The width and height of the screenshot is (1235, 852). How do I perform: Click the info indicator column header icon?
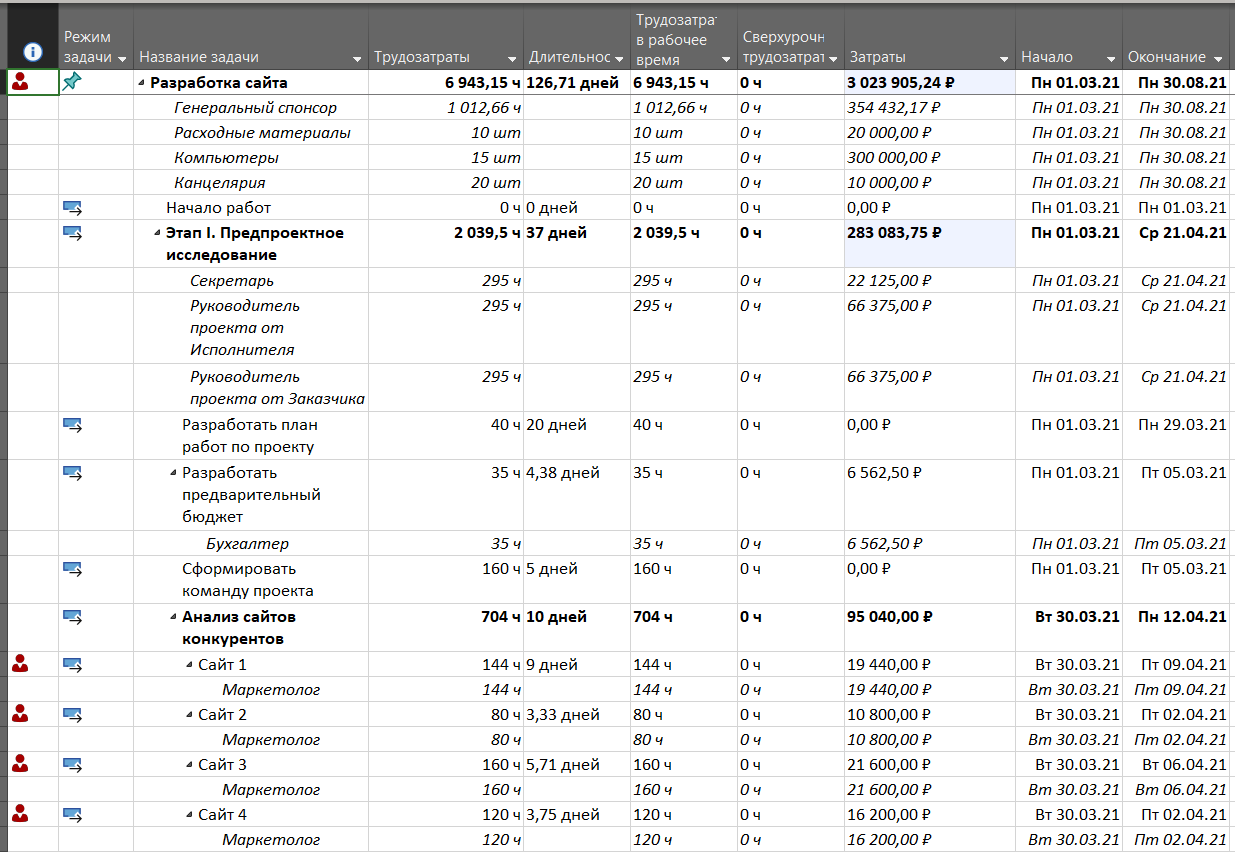click(x=32, y=51)
